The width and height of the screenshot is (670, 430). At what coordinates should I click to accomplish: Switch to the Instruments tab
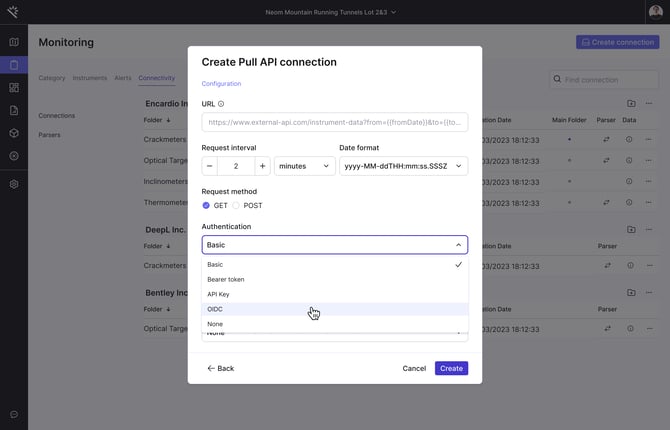[90, 78]
